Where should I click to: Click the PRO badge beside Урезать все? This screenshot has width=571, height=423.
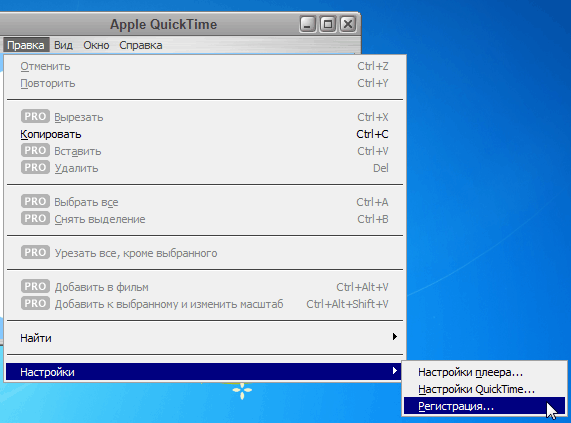click(x=35, y=252)
